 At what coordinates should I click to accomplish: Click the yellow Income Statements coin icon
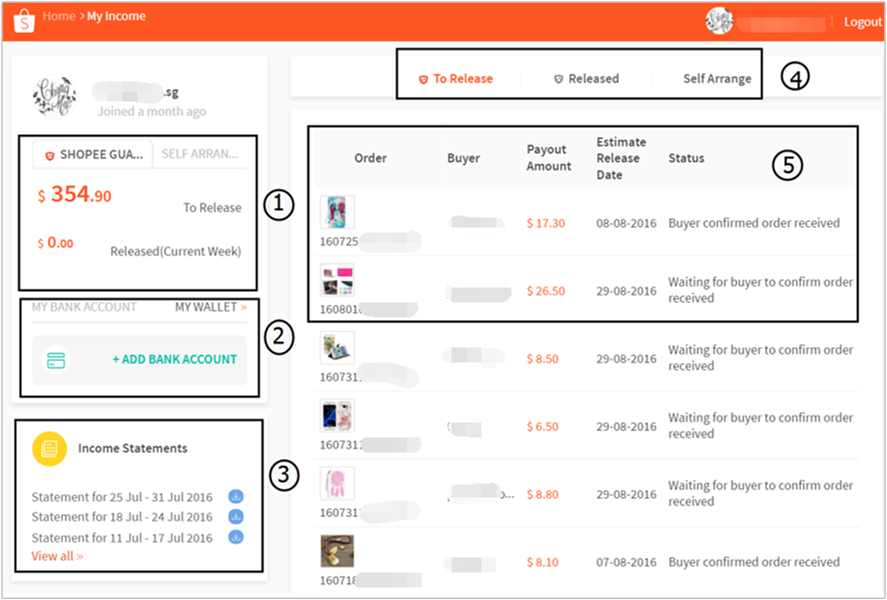point(47,448)
